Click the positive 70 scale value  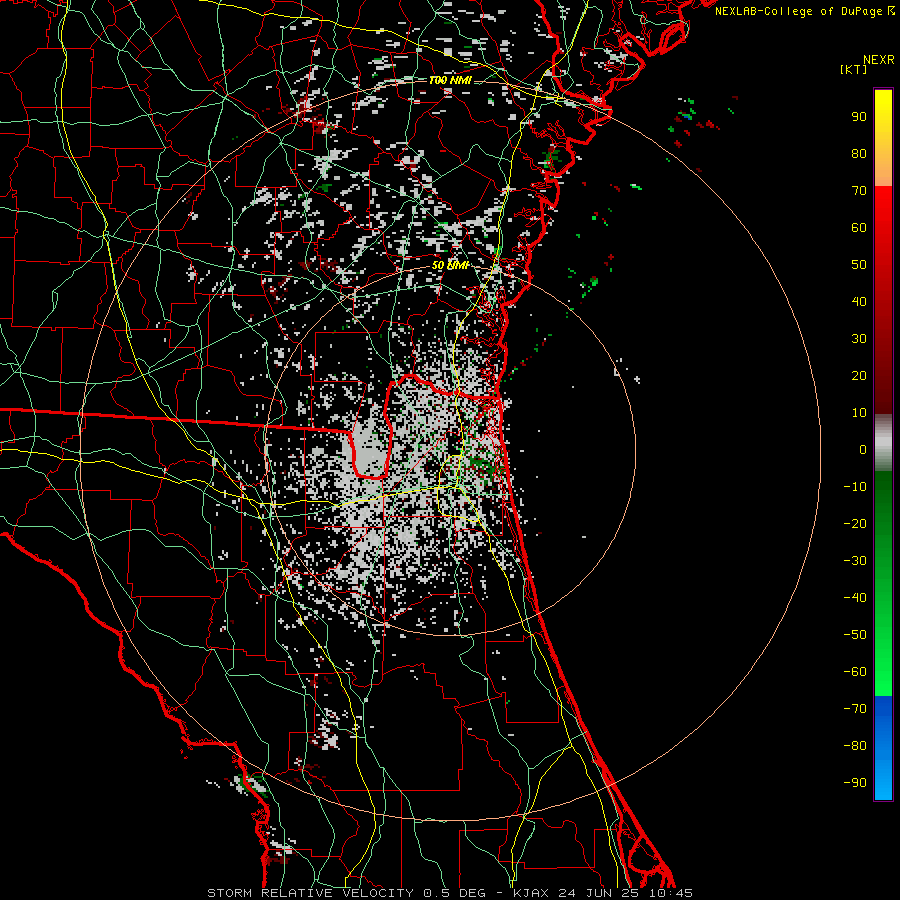point(859,191)
